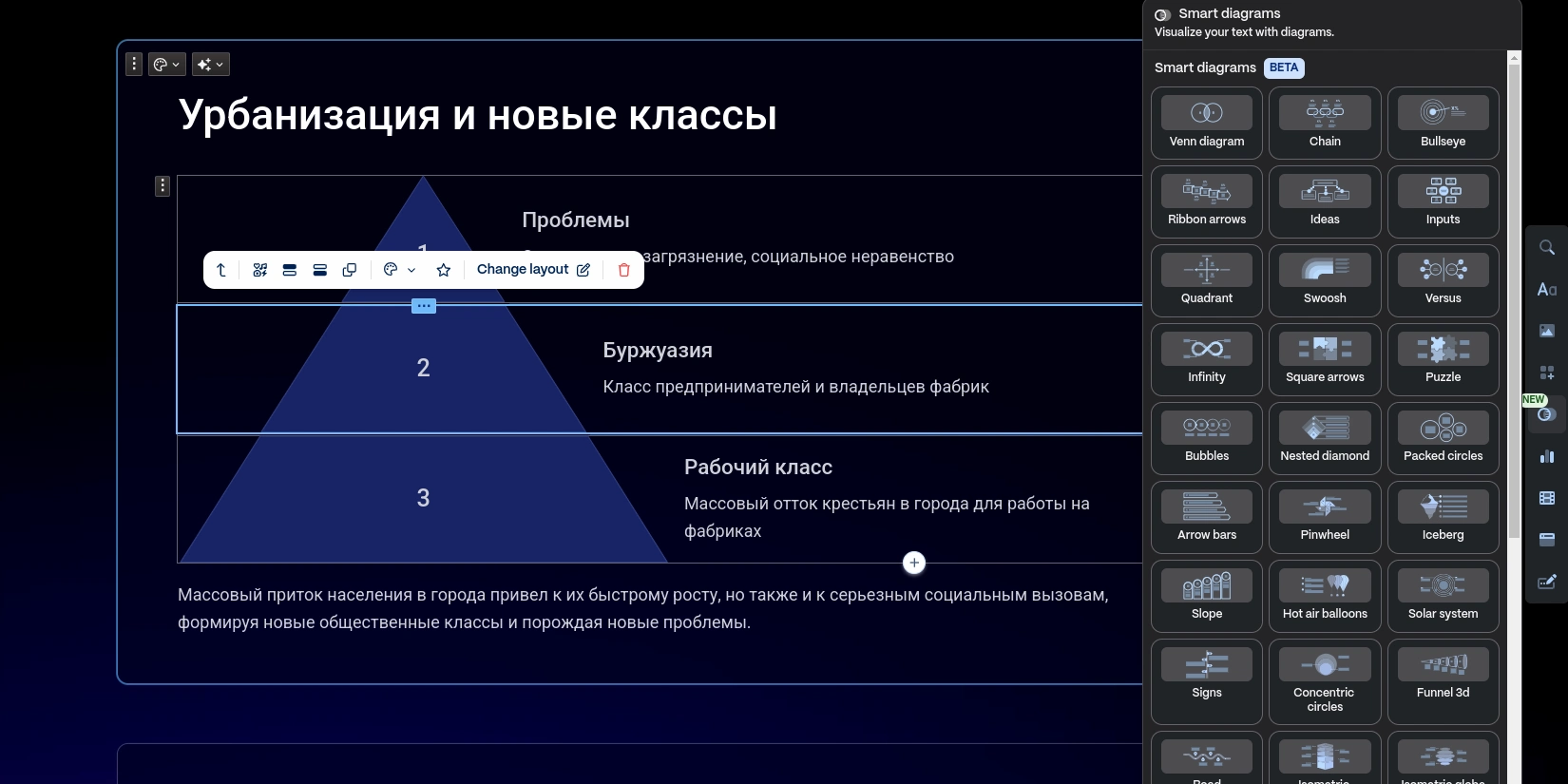Open video and media panel in sidebar
The image size is (1568, 784).
(x=1546, y=498)
